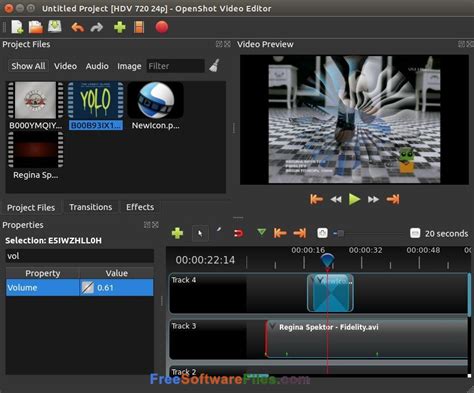Clear the filter with the broom icon
This screenshot has width=474, height=393.
click(214, 66)
